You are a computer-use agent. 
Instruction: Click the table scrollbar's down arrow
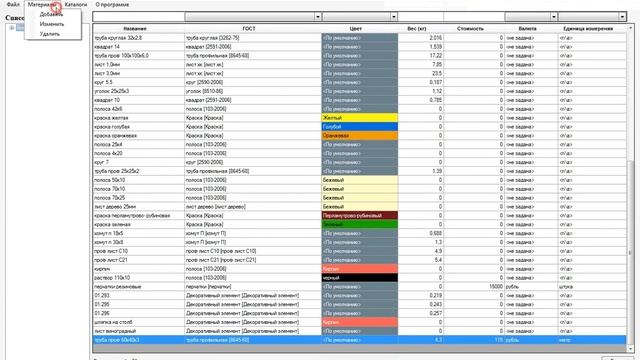point(631,349)
